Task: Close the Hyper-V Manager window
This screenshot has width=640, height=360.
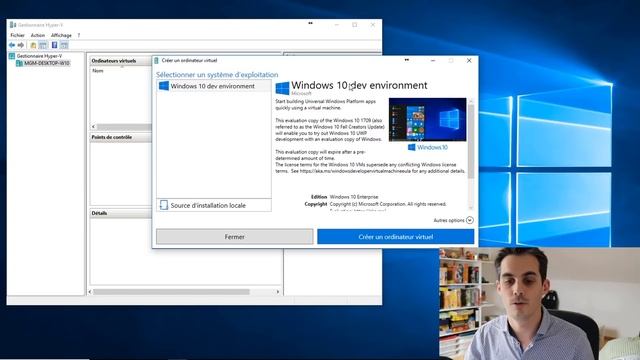Action: [373, 25]
